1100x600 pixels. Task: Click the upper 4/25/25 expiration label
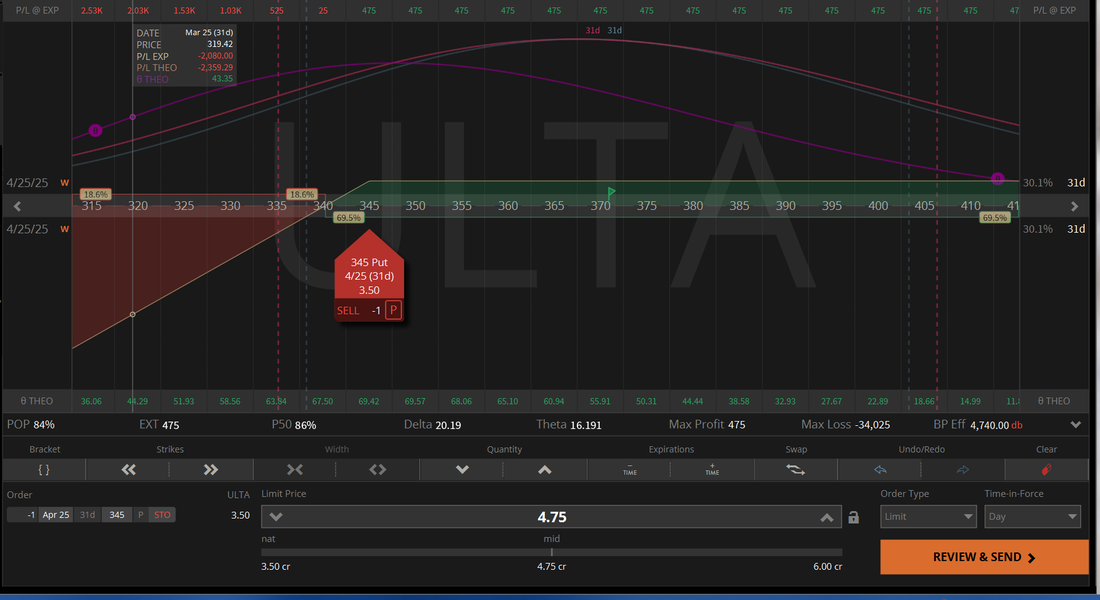[x=27, y=182]
